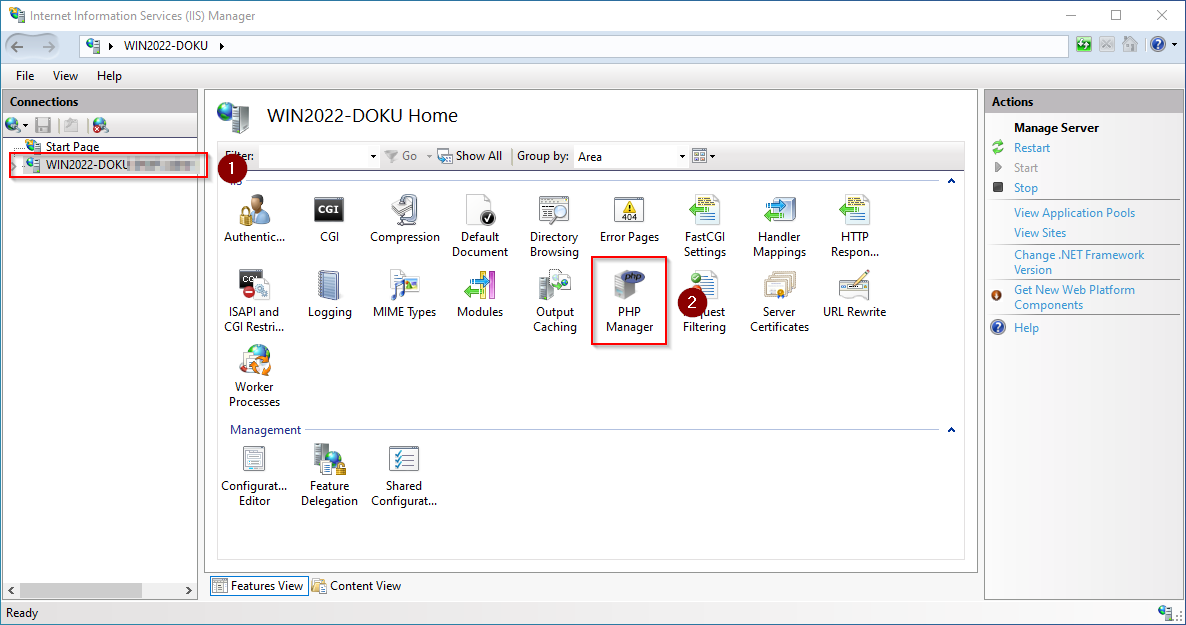Open the help dropdown arrow at top right
This screenshot has width=1186, height=625.
click(1175, 45)
